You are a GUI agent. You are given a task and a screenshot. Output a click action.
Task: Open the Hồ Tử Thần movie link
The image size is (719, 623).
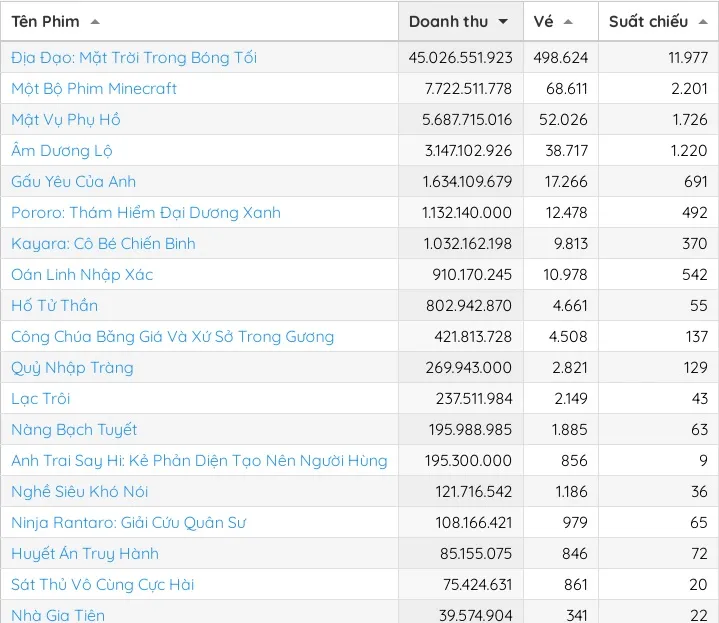pyautogui.click(x=54, y=305)
